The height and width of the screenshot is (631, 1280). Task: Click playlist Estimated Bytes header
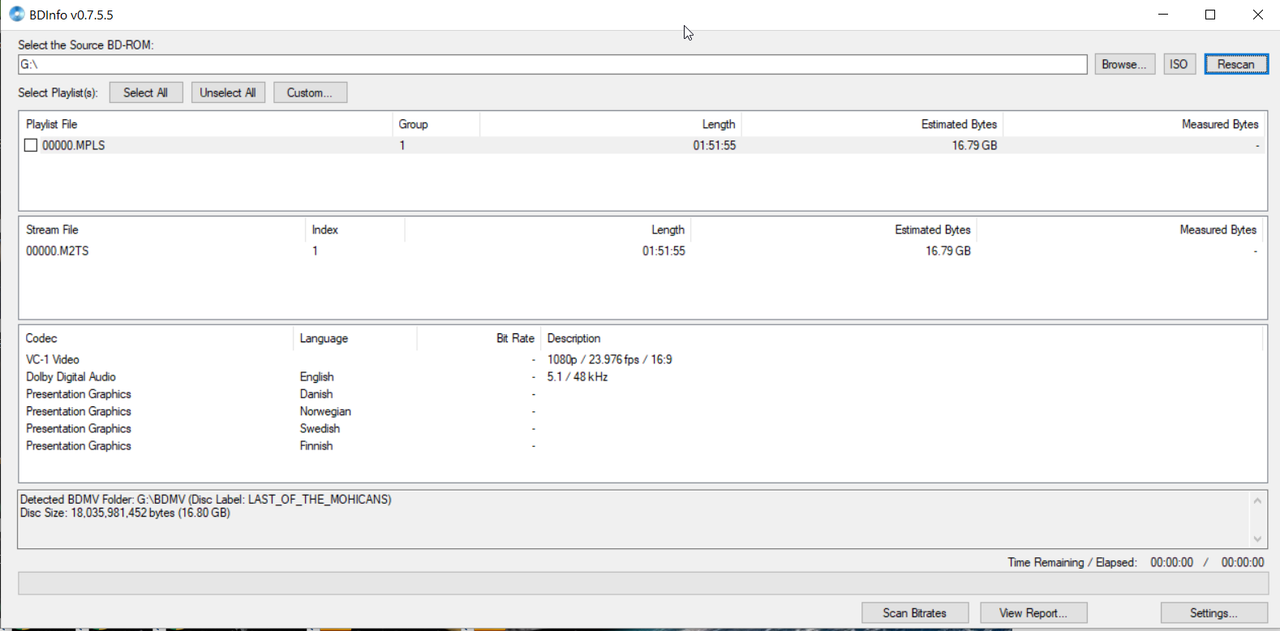(x=872, y=124)
